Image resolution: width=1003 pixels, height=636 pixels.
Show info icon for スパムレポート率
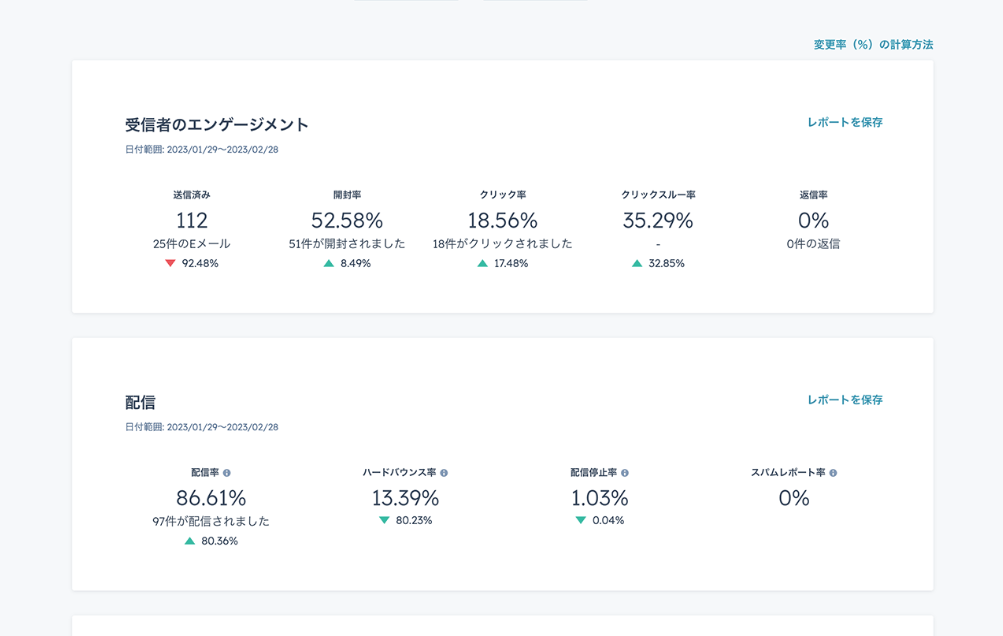click(x=833, y=473)
